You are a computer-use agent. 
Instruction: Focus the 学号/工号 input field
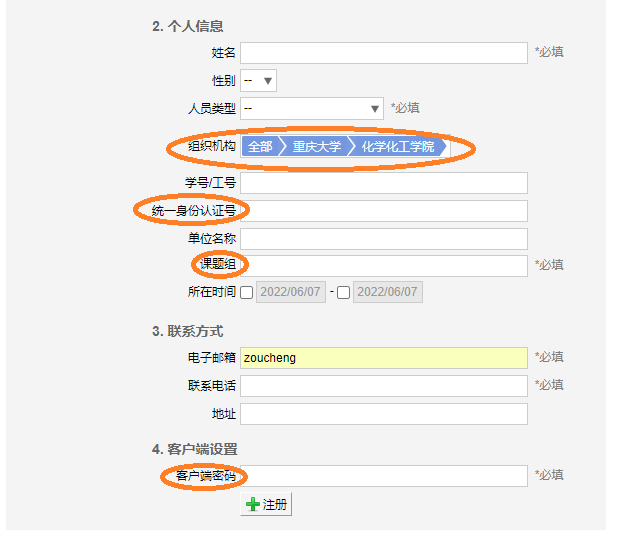[384, 183]
